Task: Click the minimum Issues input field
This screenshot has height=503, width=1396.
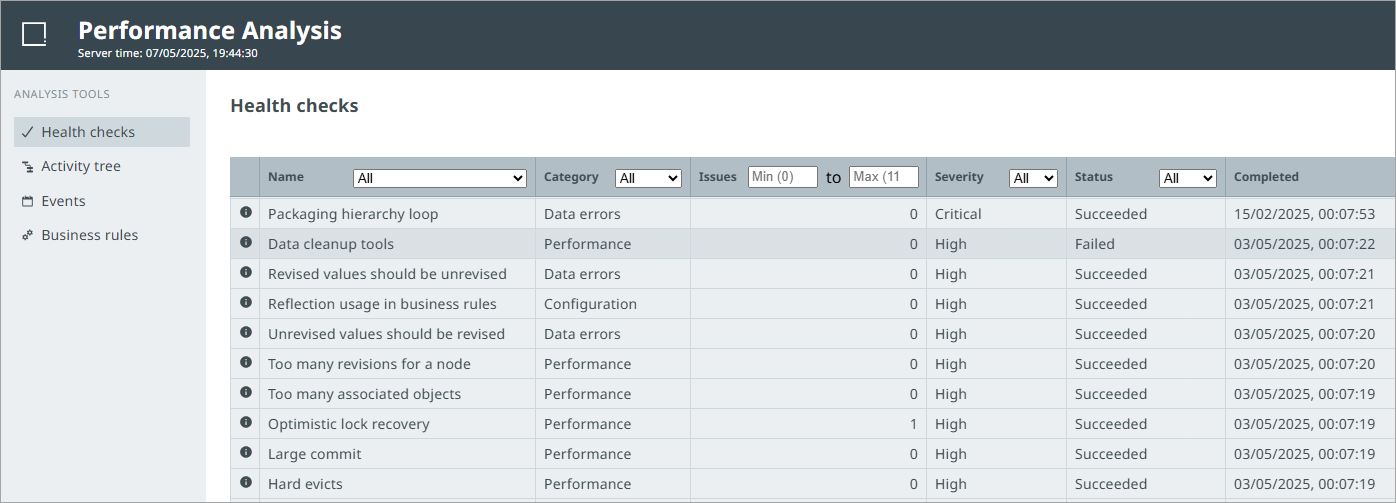Action: tap(782, 177)
